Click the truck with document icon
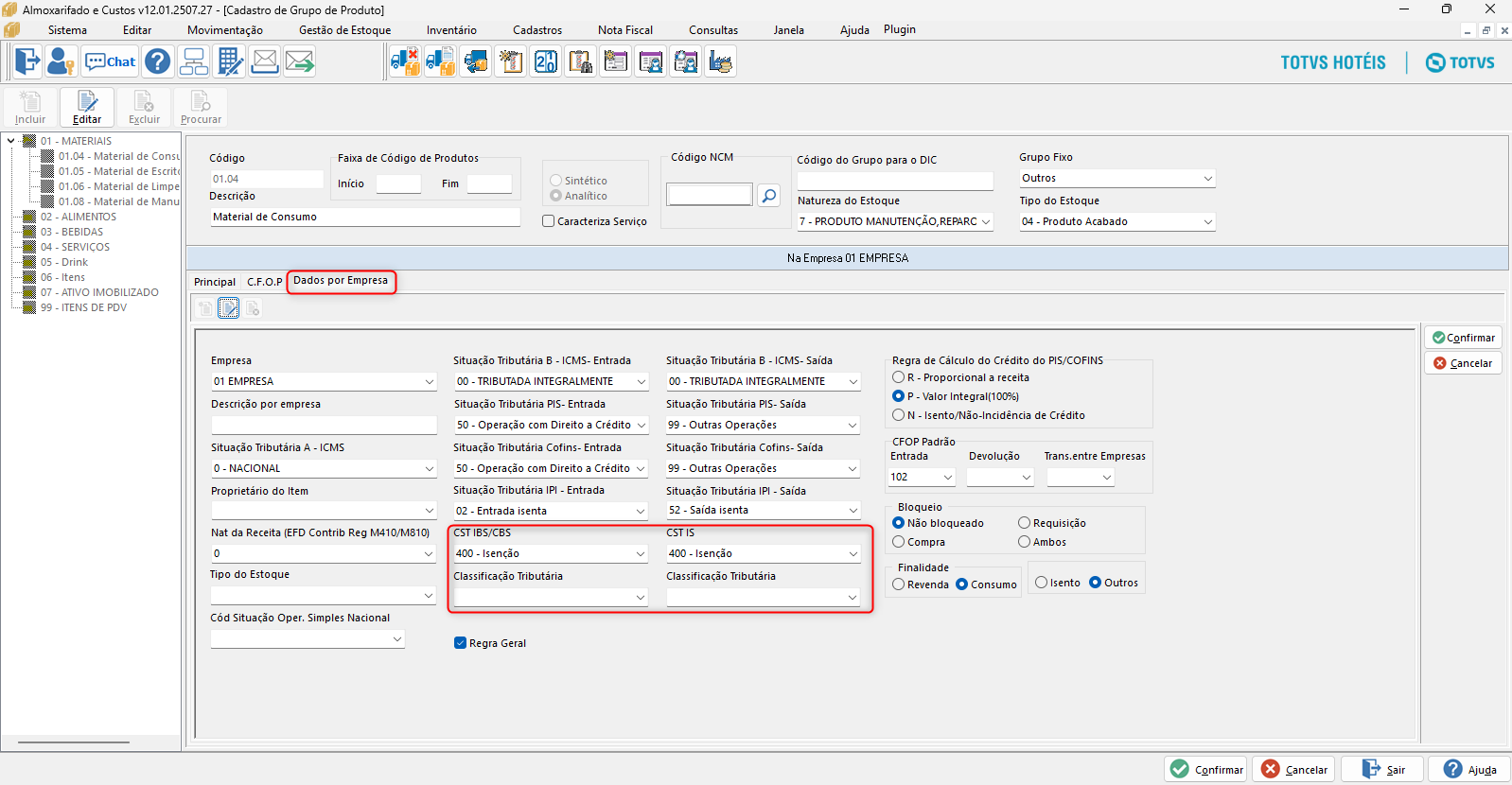 [440, 61]
